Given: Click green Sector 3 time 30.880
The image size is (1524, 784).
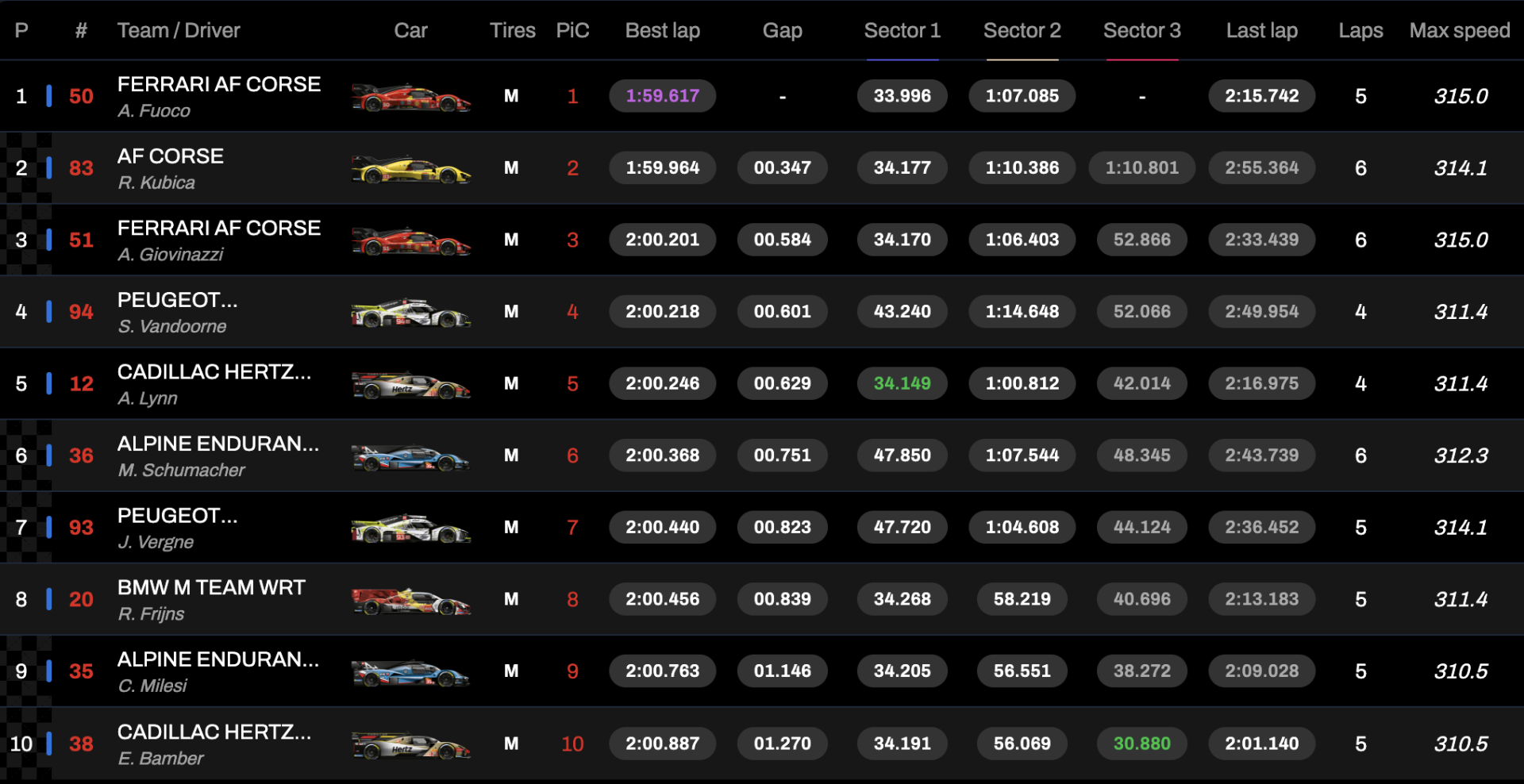Looking at the screenshot, I should [x=1142, y=744].
